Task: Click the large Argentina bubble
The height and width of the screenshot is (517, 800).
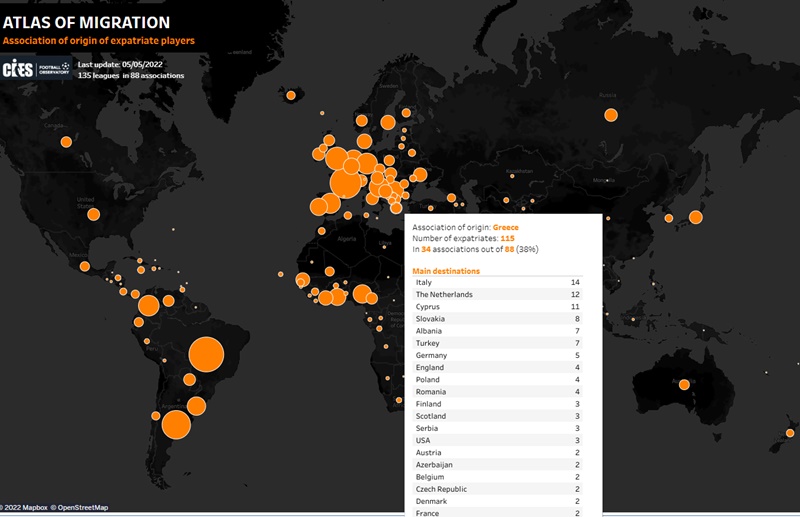Action: [x=176, y=425]
